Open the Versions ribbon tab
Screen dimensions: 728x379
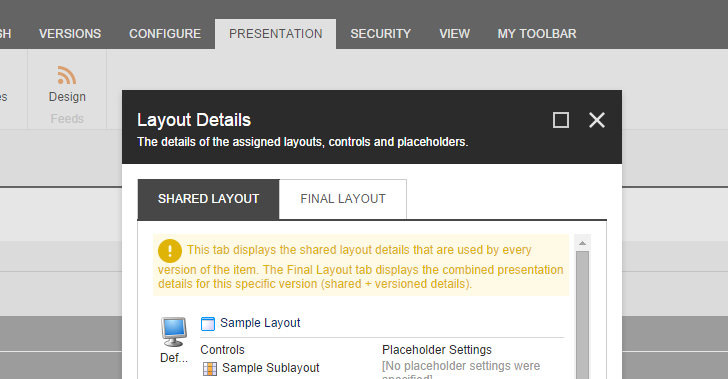[70, 34]
